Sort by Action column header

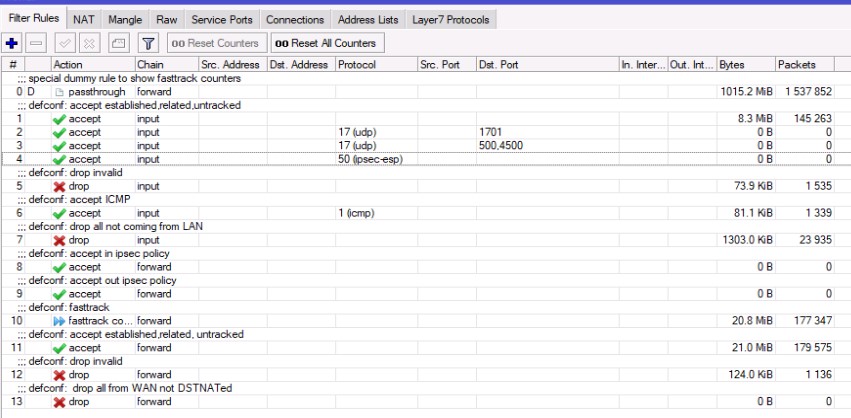pyautogui.click(x=93, y=65)
